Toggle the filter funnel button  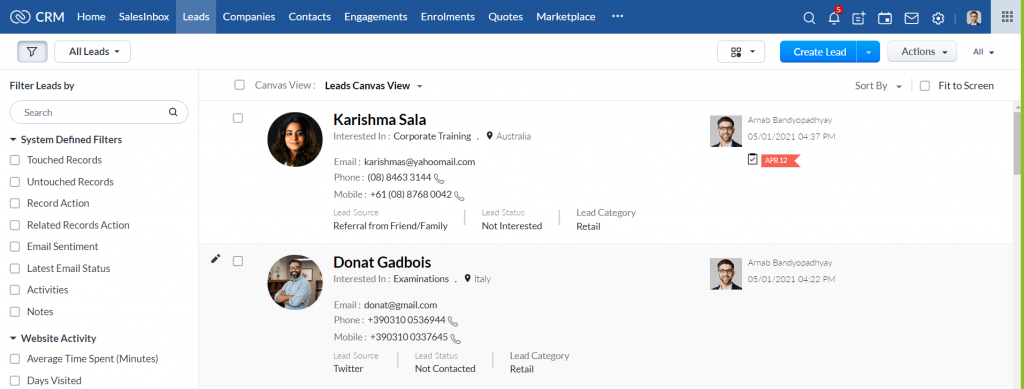point(32,52)
